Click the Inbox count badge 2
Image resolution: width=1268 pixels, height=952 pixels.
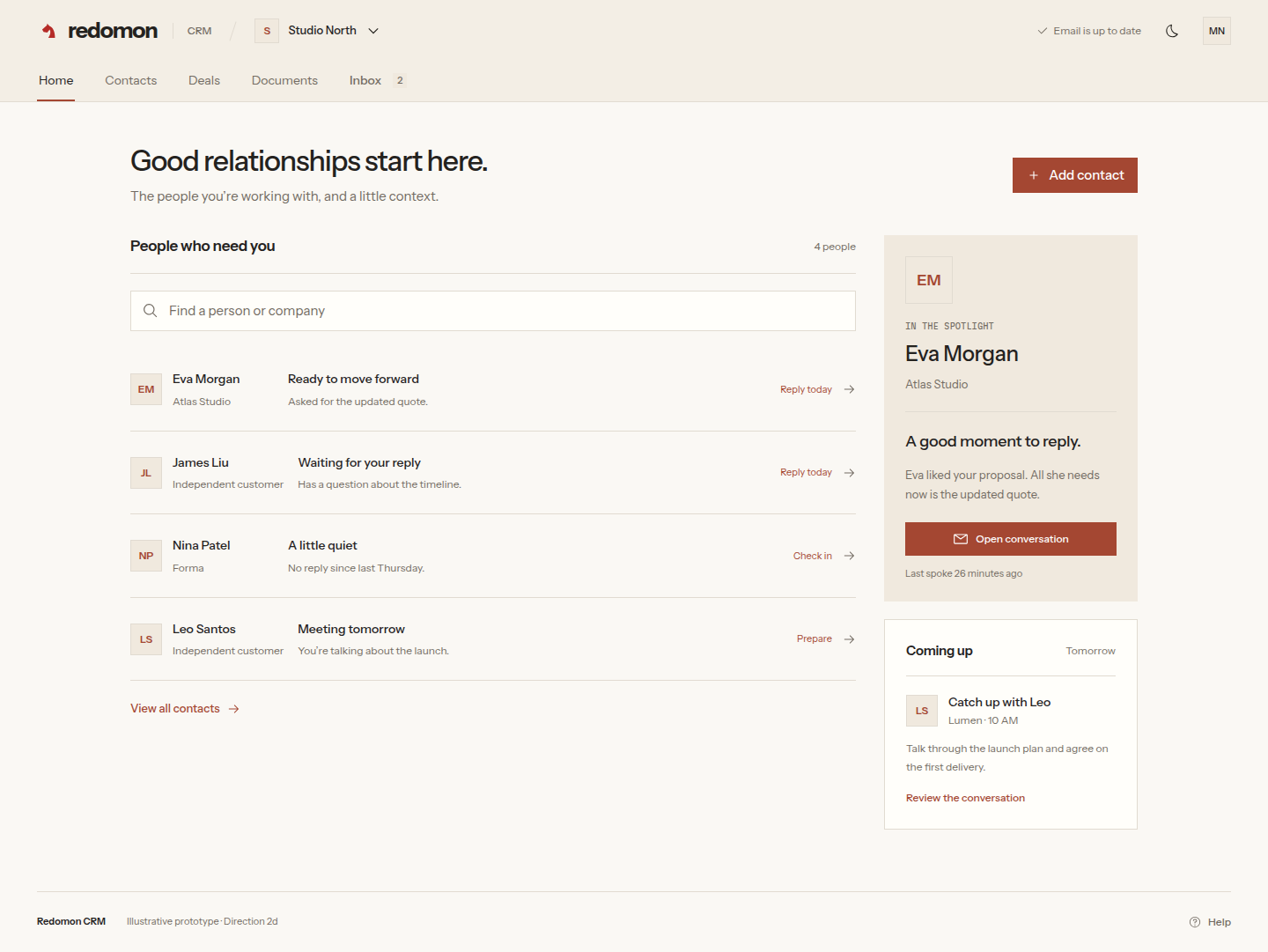tap(400, 80)
